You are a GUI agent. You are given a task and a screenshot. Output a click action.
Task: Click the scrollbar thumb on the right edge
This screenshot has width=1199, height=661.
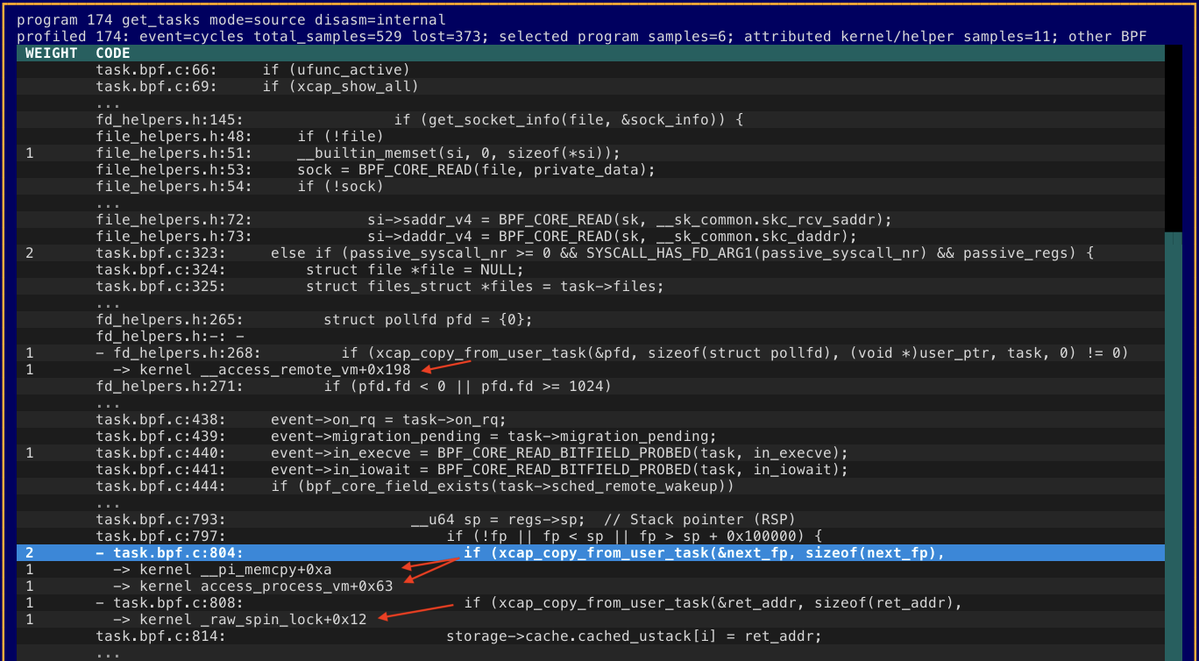point(1172,445)
